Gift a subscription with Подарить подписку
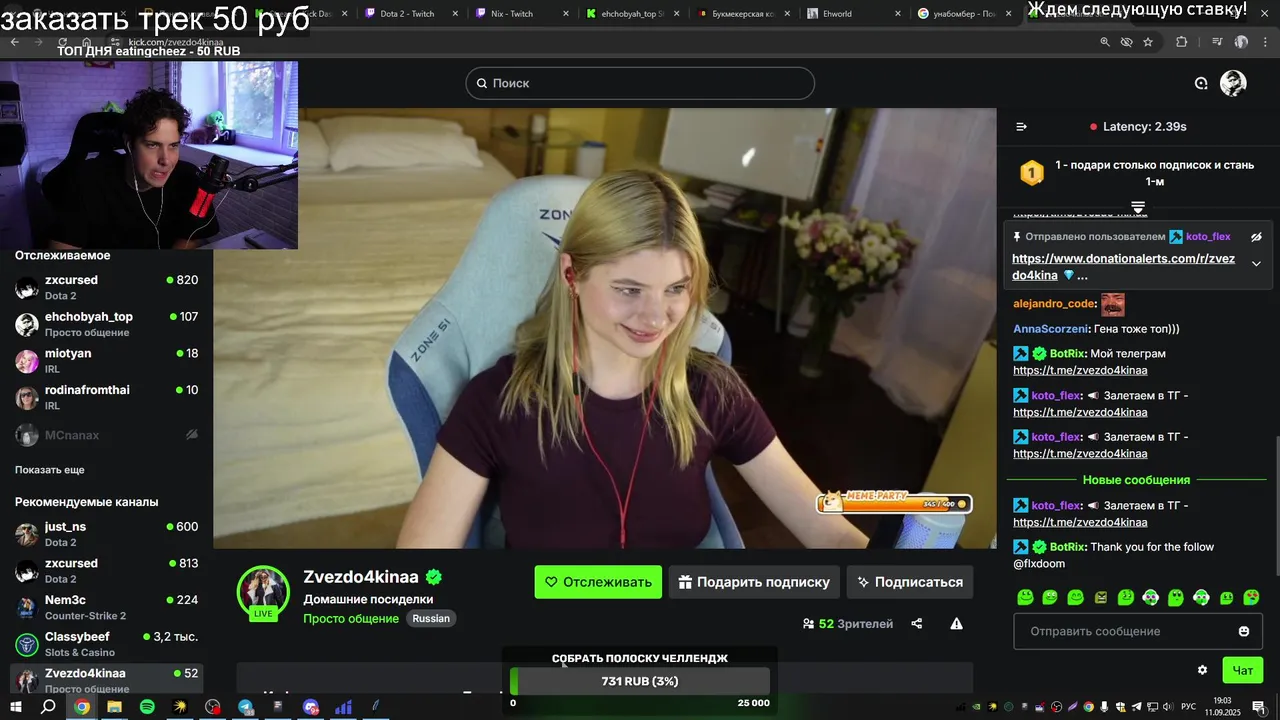The height and width of the screenshot is (720, 1280). 755,582
